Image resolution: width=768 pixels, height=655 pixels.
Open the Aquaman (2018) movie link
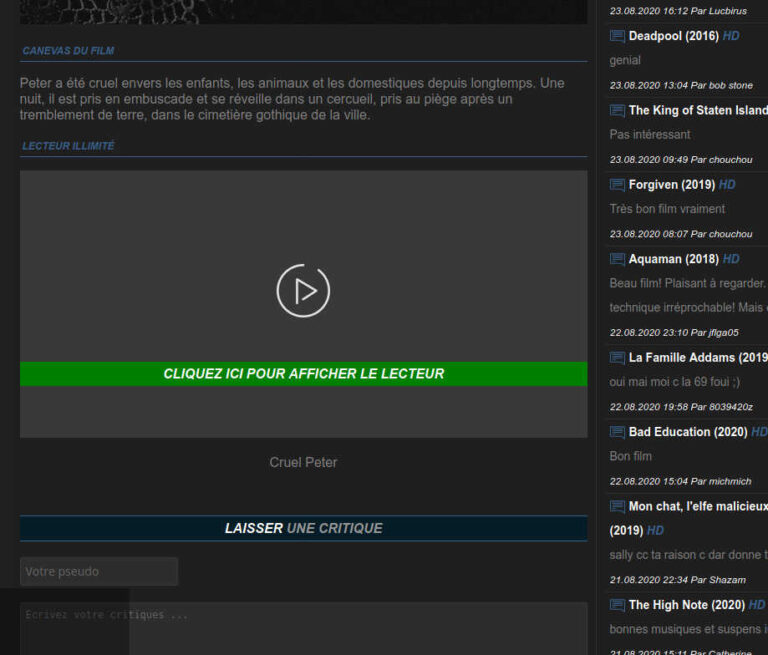[673, 260]
